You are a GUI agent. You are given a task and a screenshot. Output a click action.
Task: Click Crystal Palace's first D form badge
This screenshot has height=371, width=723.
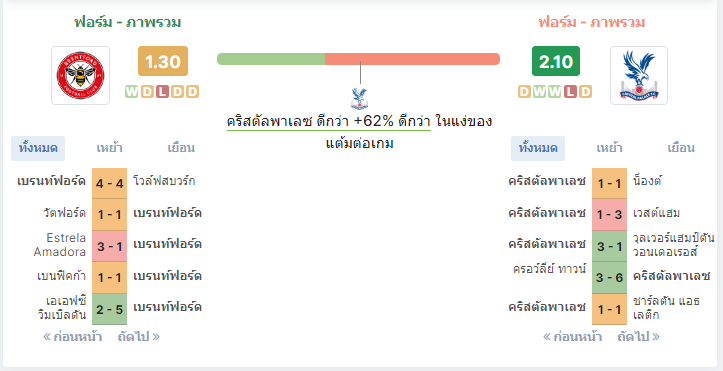(524, 92)
